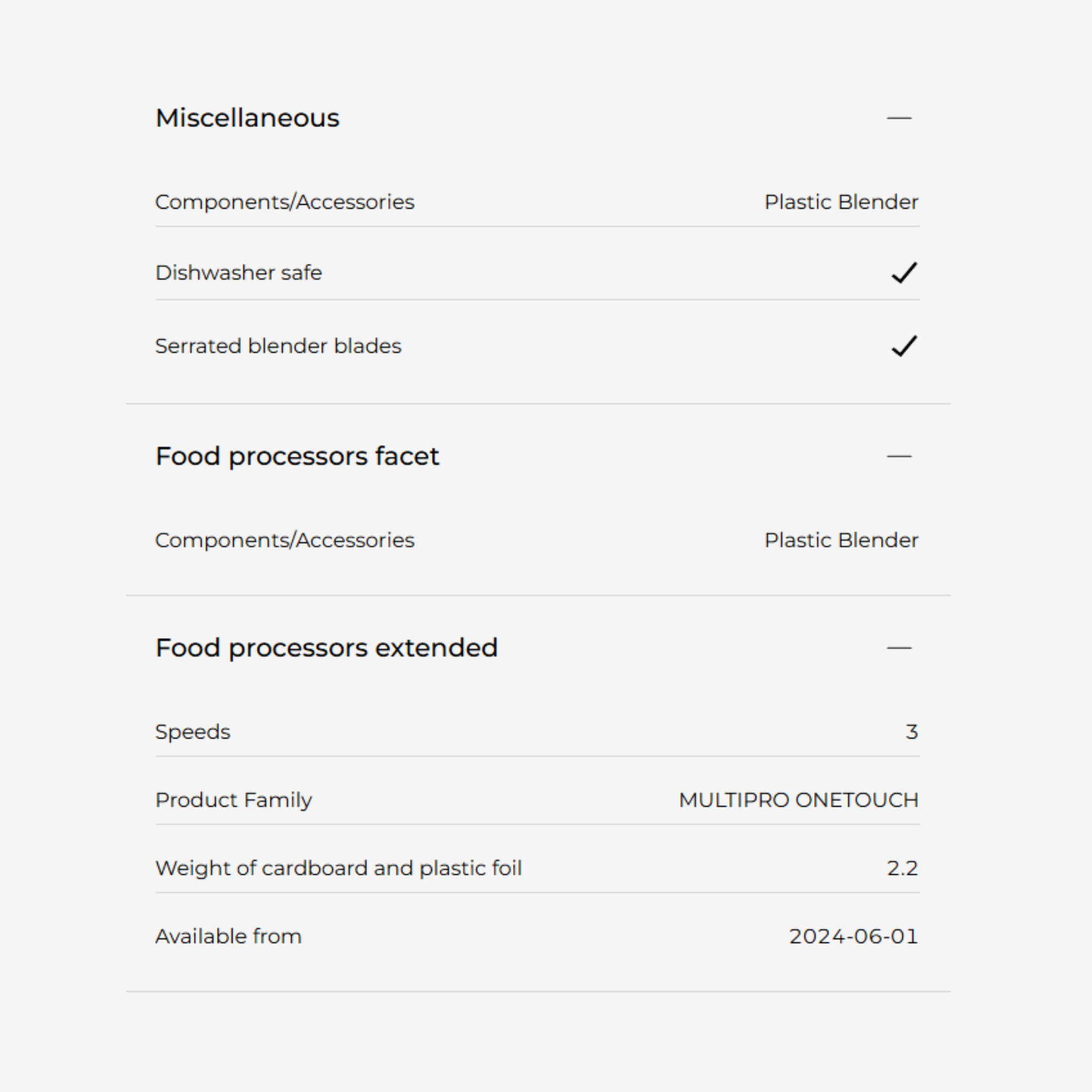Viewport: 1092px width, 1092px height.
Task: Click the Product Family label
Action: coord(234,800)
